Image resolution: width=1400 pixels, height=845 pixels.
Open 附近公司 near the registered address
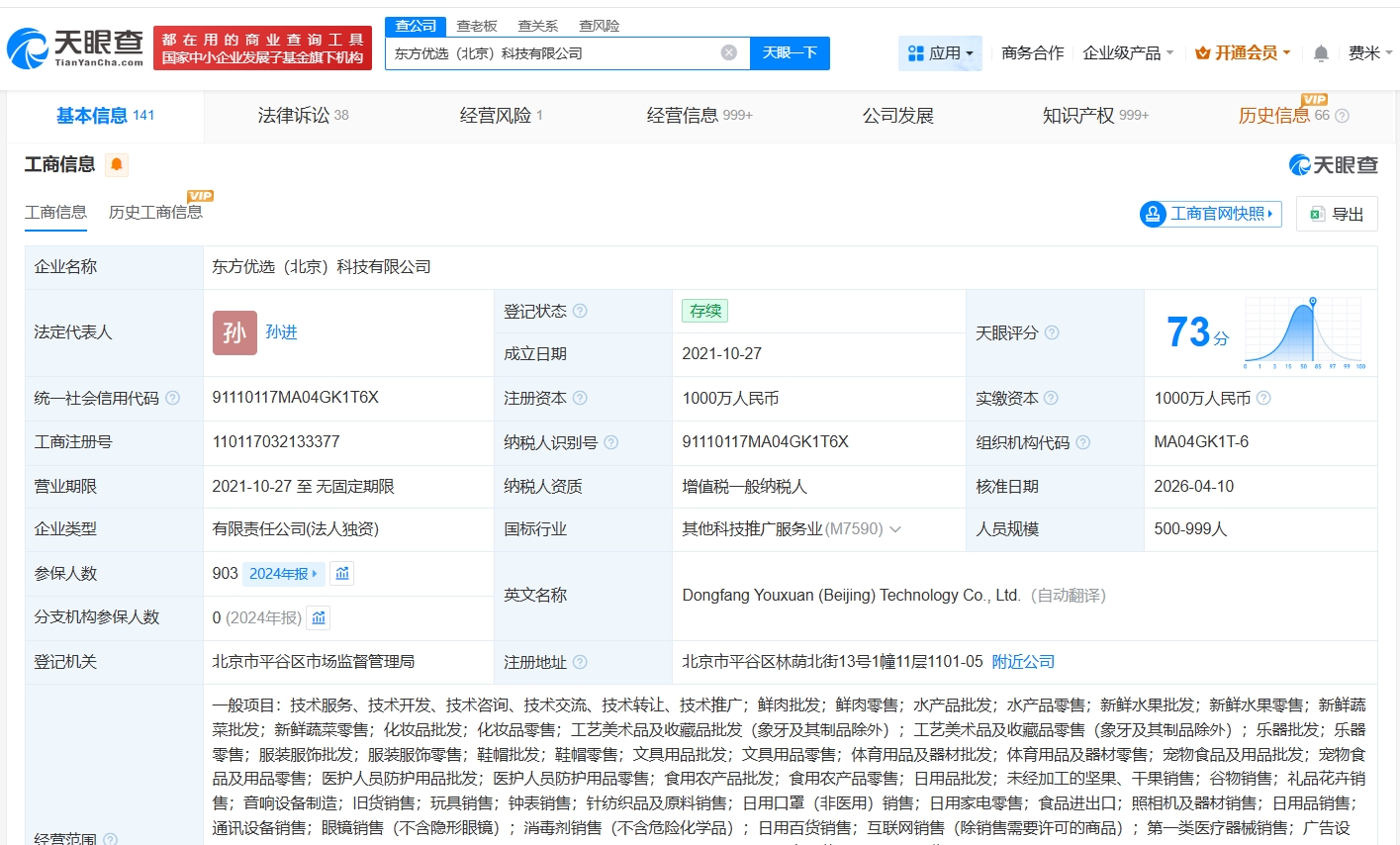tap(1023, 661)
